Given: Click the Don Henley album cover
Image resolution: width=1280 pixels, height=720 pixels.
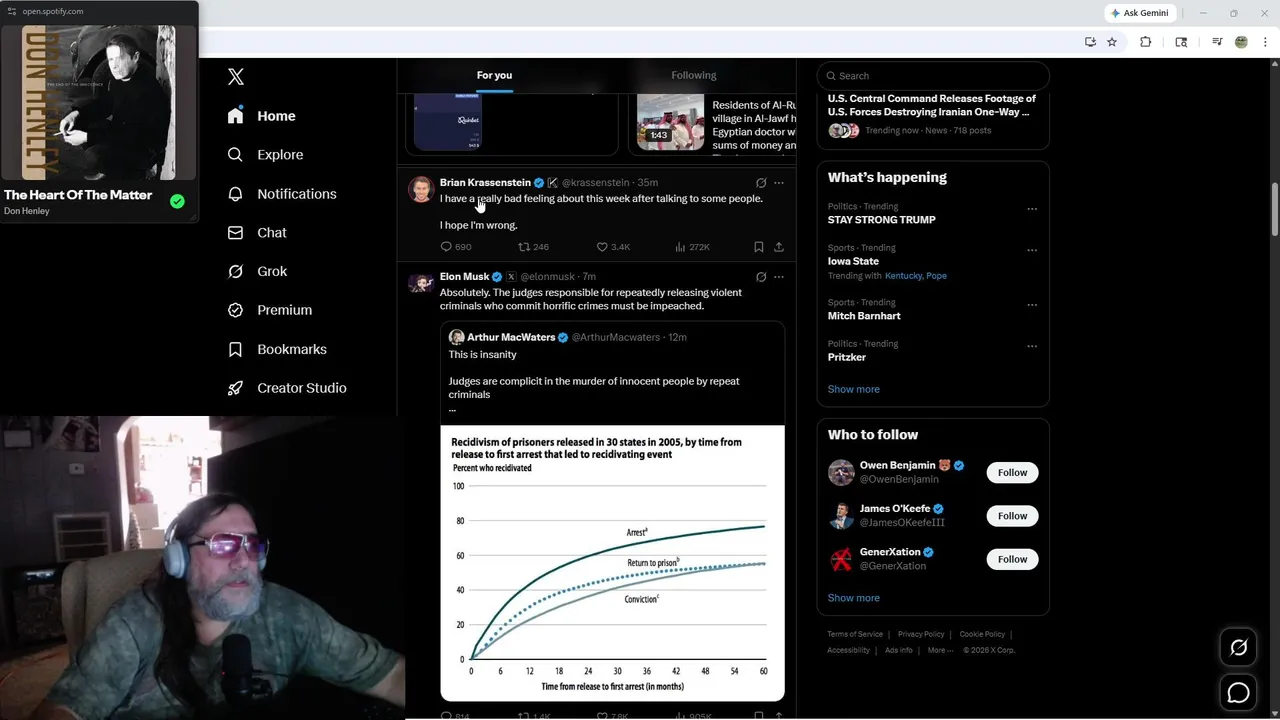Looking at the screenshot, I should [99, 103].
